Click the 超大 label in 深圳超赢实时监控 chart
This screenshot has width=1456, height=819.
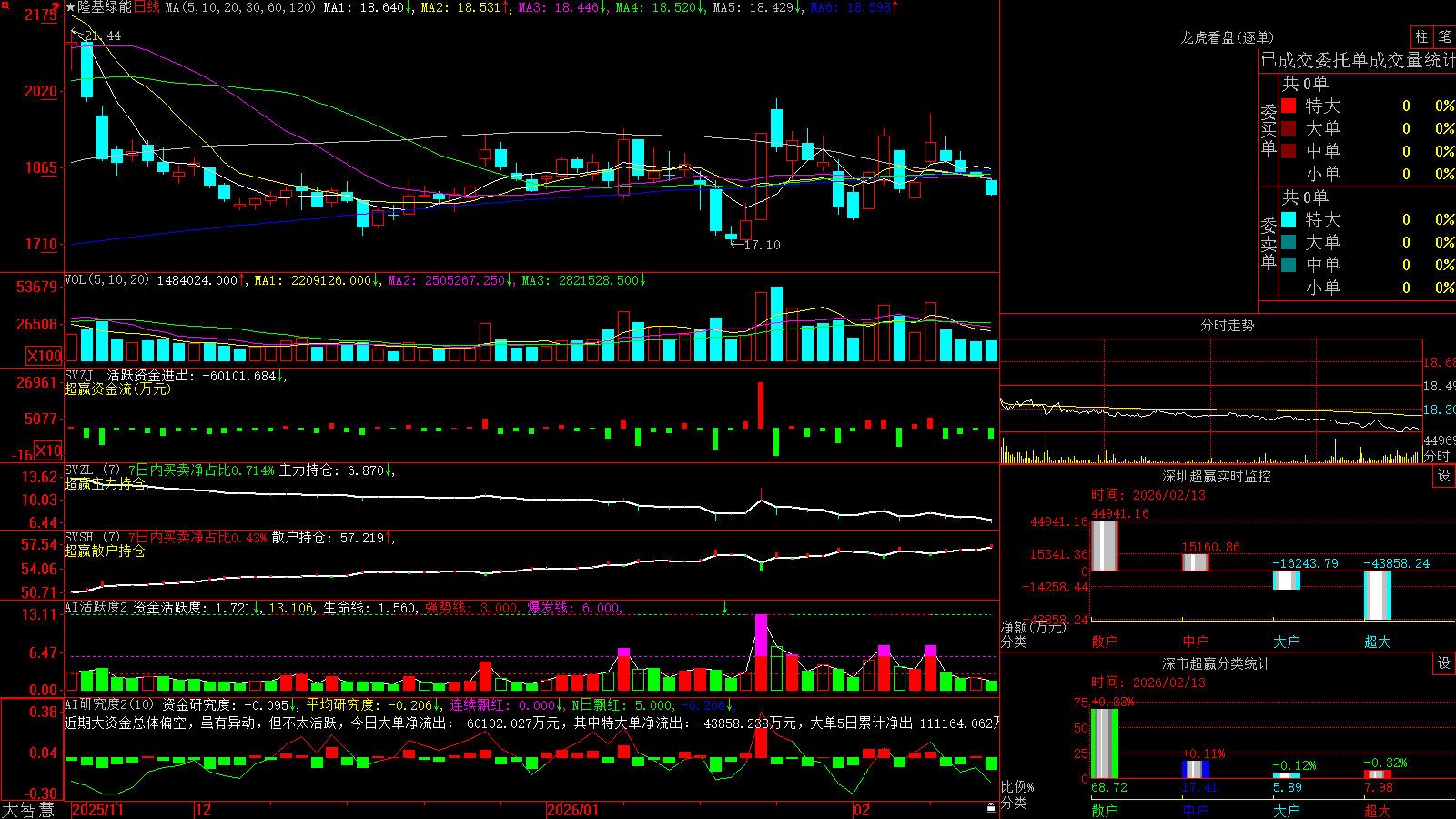pyautogui.click(x=1378, y=642)
